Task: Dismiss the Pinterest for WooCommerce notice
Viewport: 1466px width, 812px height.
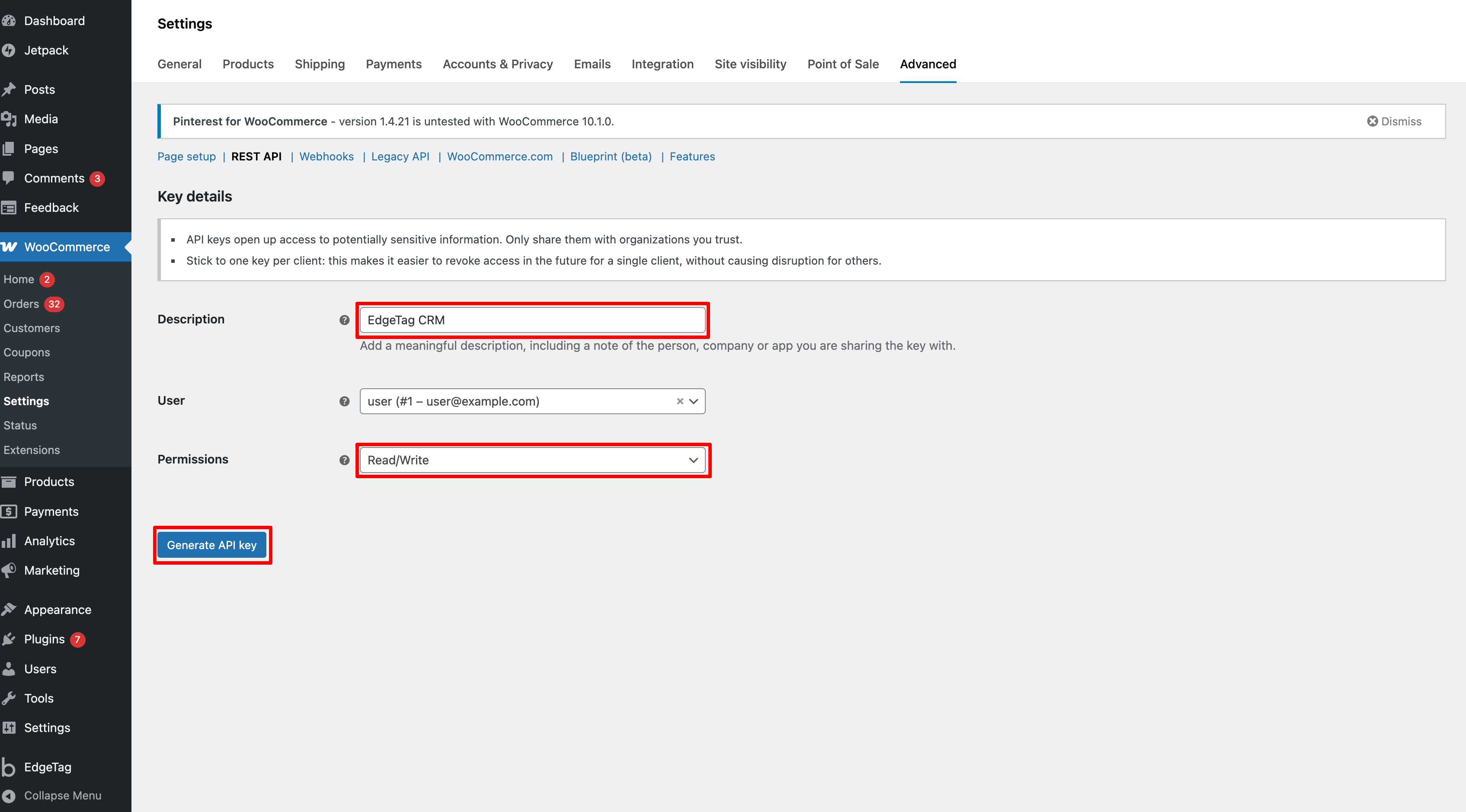Action: (x=1394, y=121)
